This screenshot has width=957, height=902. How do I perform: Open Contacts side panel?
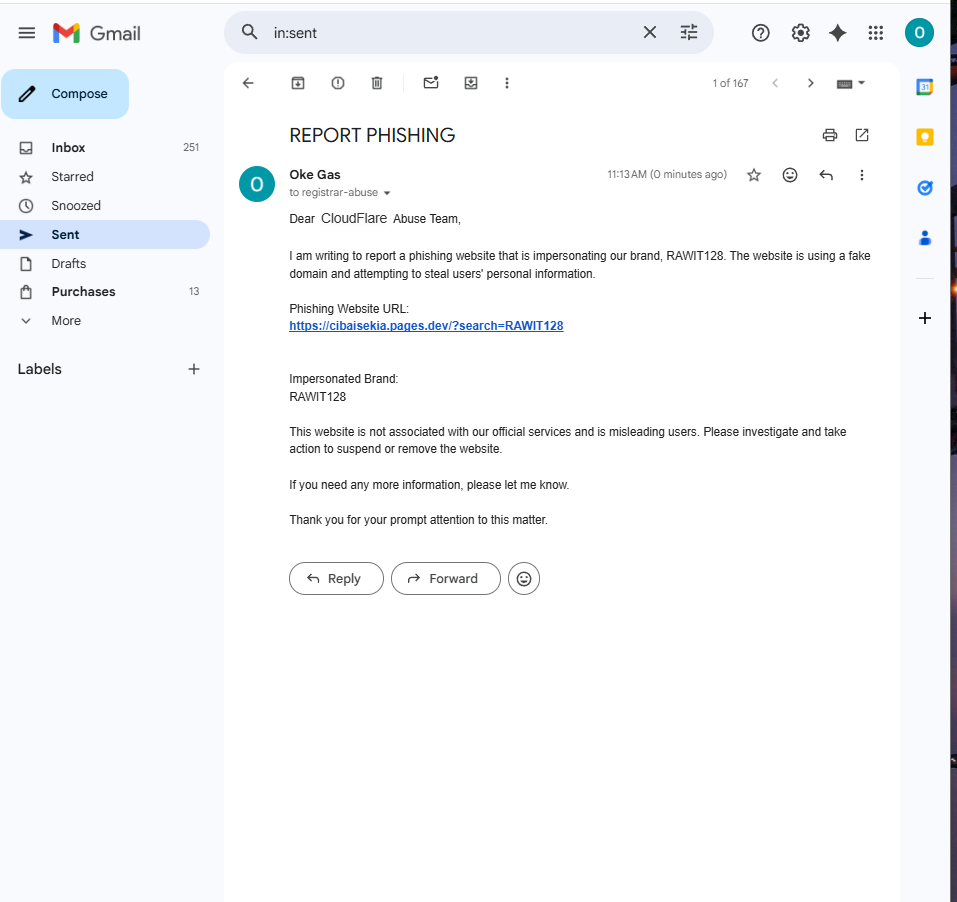[925, 237]
